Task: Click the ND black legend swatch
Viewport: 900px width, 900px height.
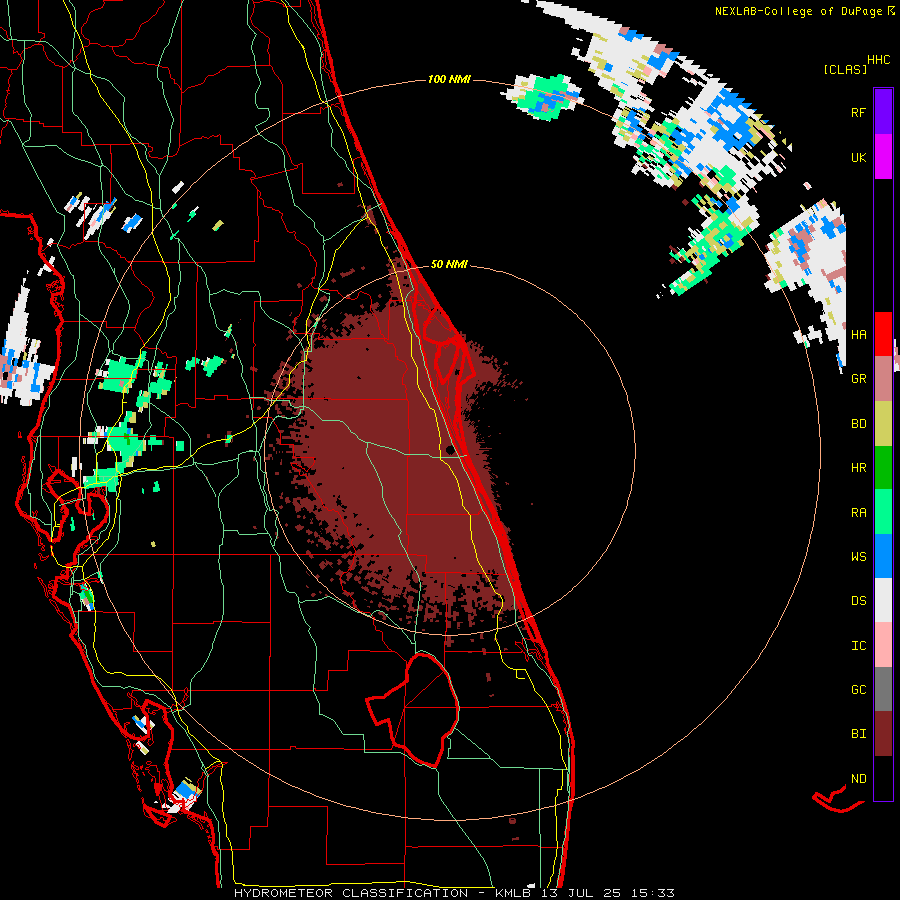Action: (883, 778)
